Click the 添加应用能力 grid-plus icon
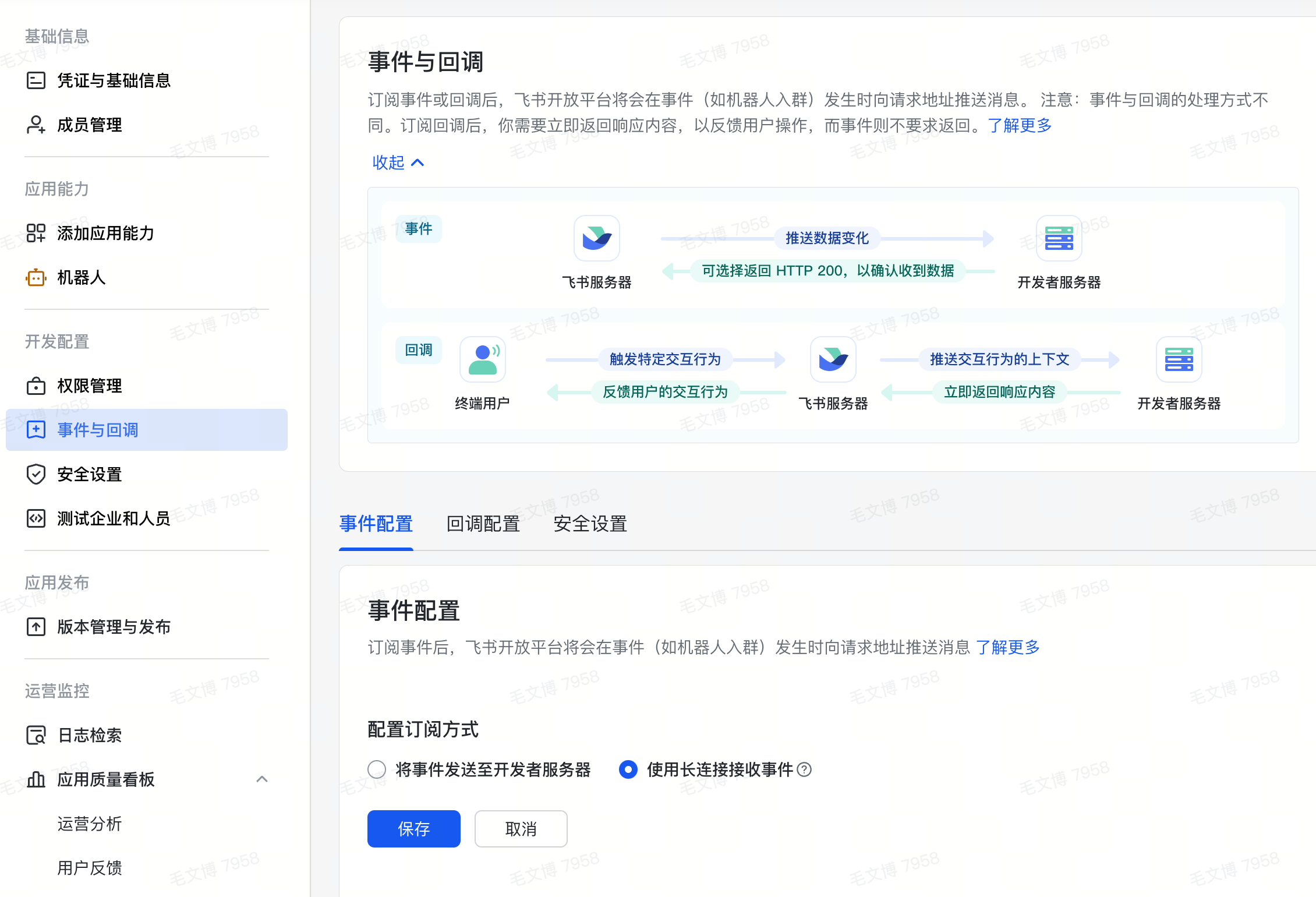The image size is (1316, 897). click(36, 233)
